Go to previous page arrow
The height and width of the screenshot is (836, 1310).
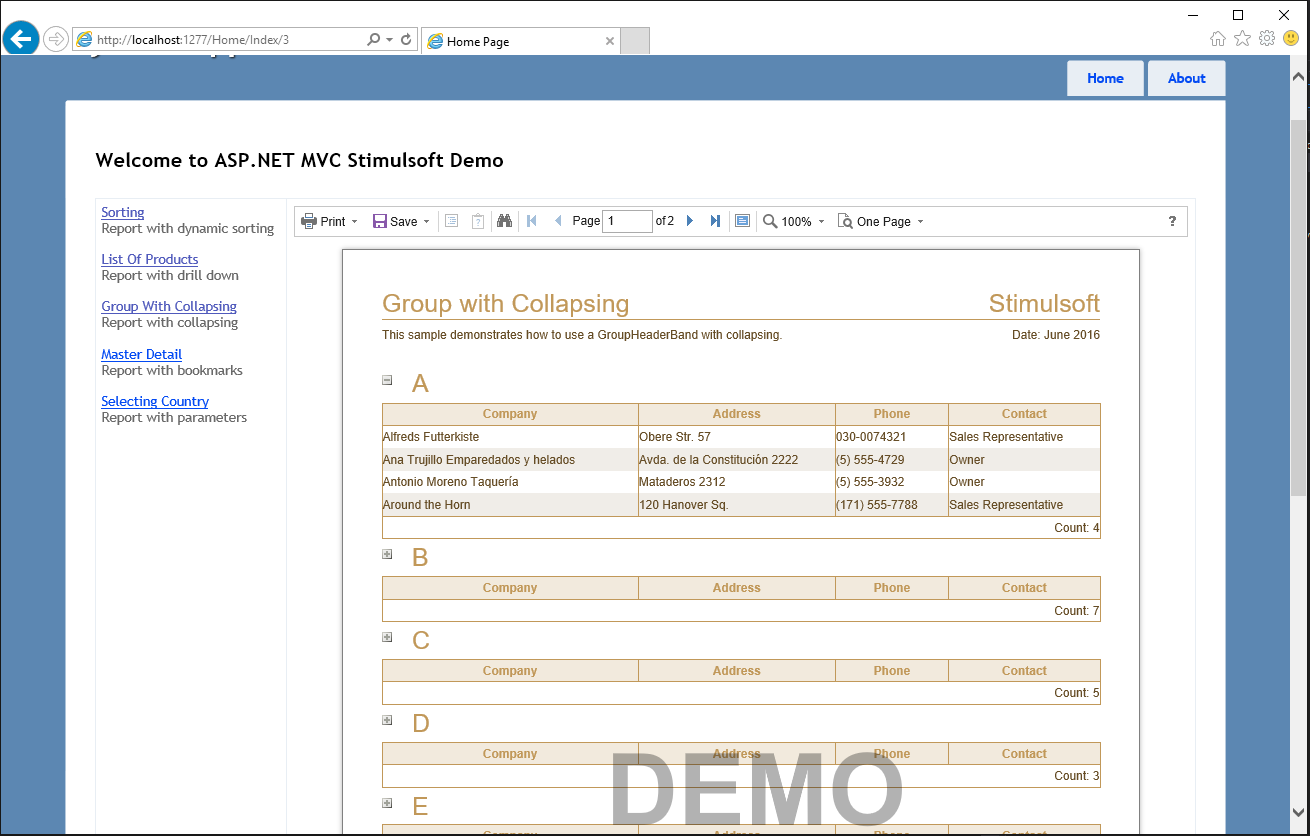click(x=558, y=221)
